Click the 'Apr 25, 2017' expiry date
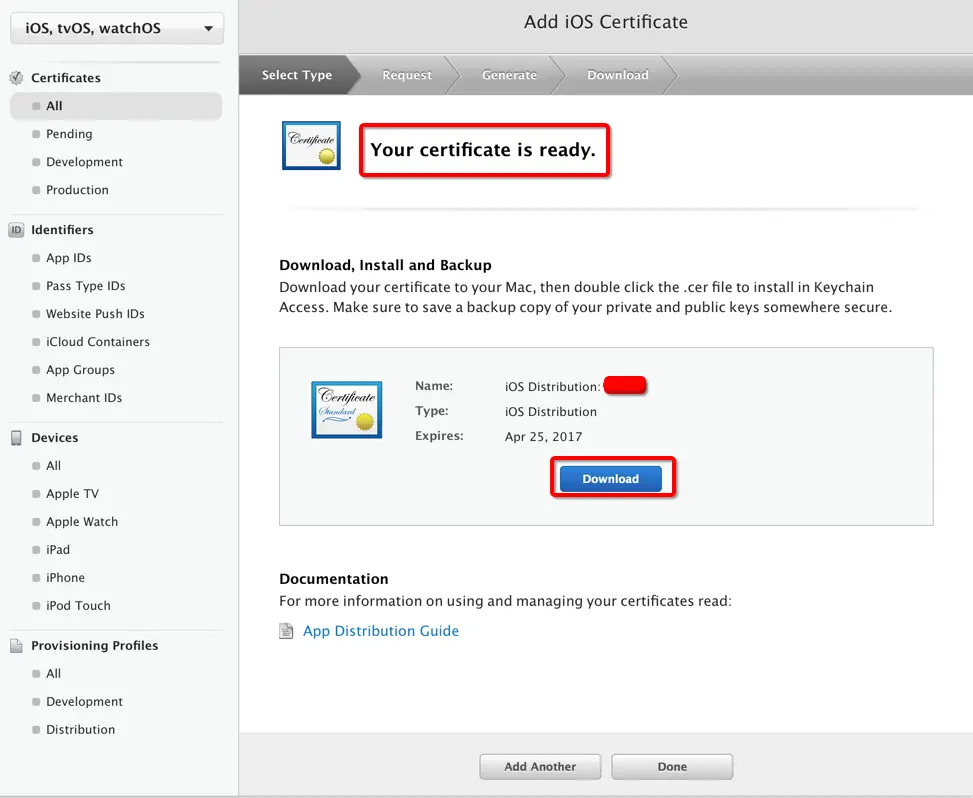973x798 pixels. click(544, 437)
